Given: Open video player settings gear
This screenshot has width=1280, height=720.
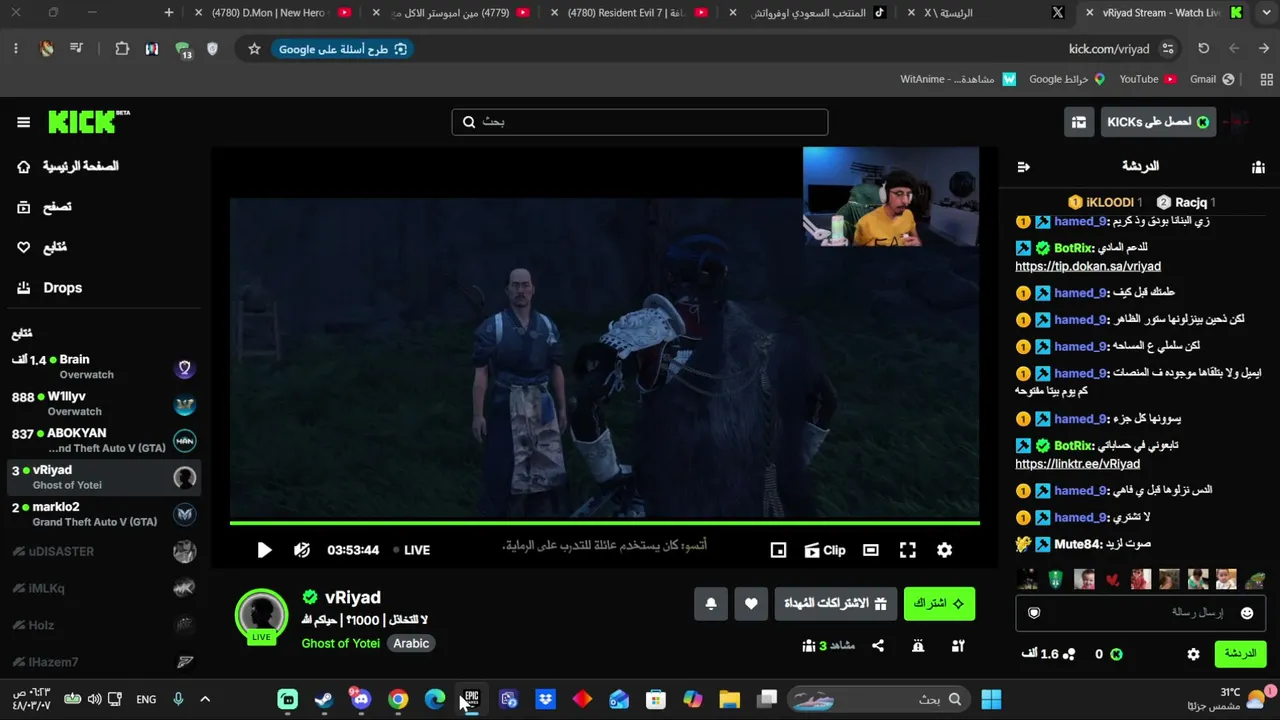Looking at the screenshot, I should 944,550.
